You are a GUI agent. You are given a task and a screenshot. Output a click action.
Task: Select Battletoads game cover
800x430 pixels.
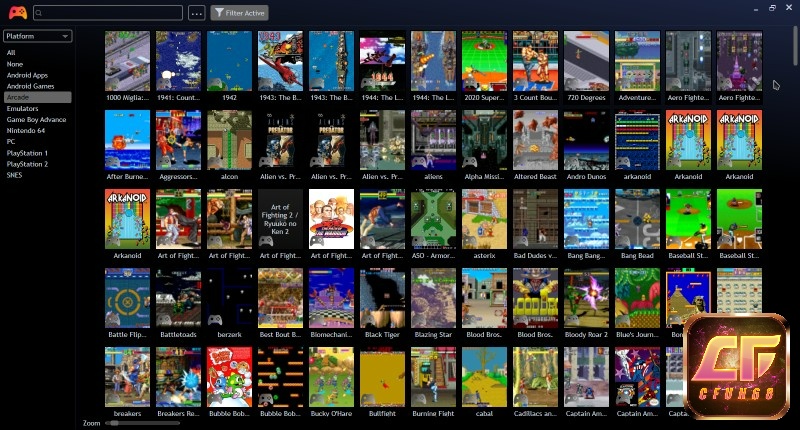(179, 298)
